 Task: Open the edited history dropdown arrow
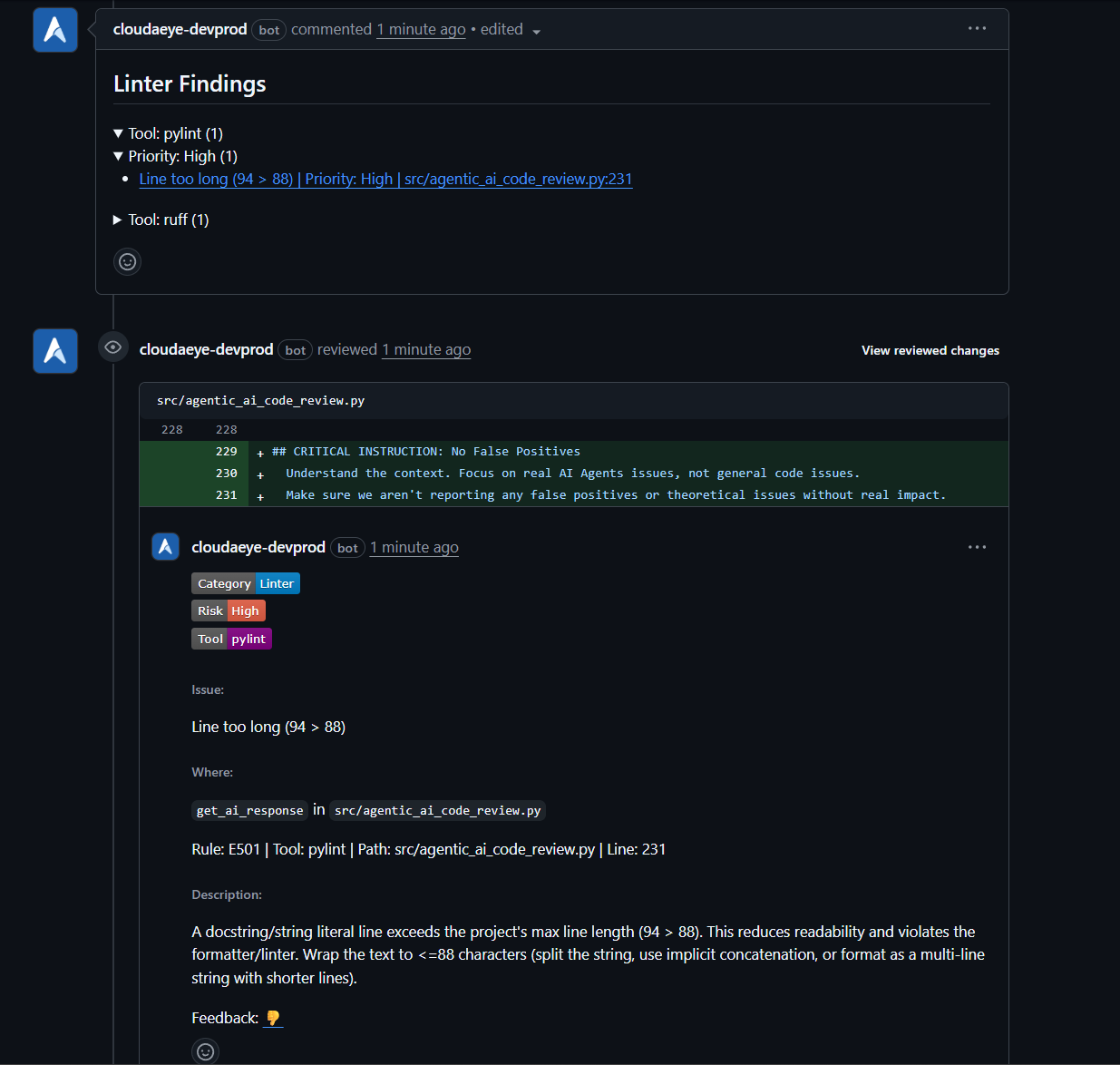(x=536, y=32)
